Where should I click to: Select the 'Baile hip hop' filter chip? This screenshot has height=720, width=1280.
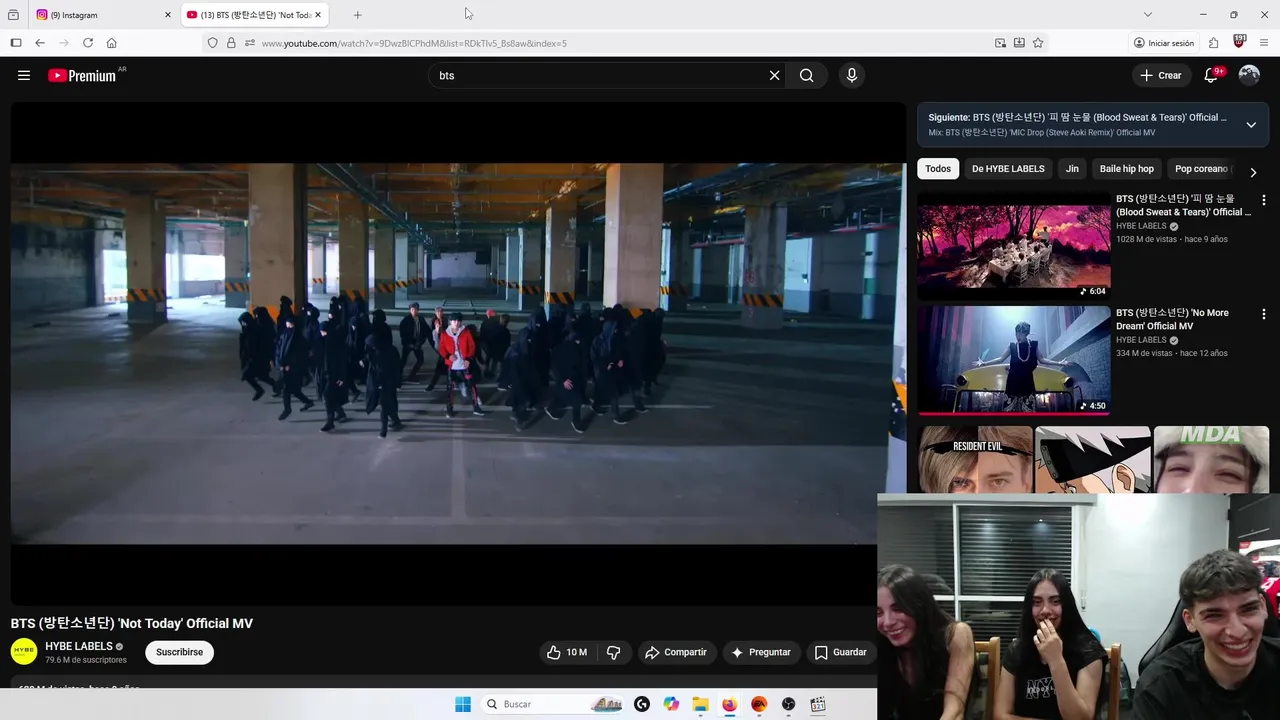[1127, 169]
